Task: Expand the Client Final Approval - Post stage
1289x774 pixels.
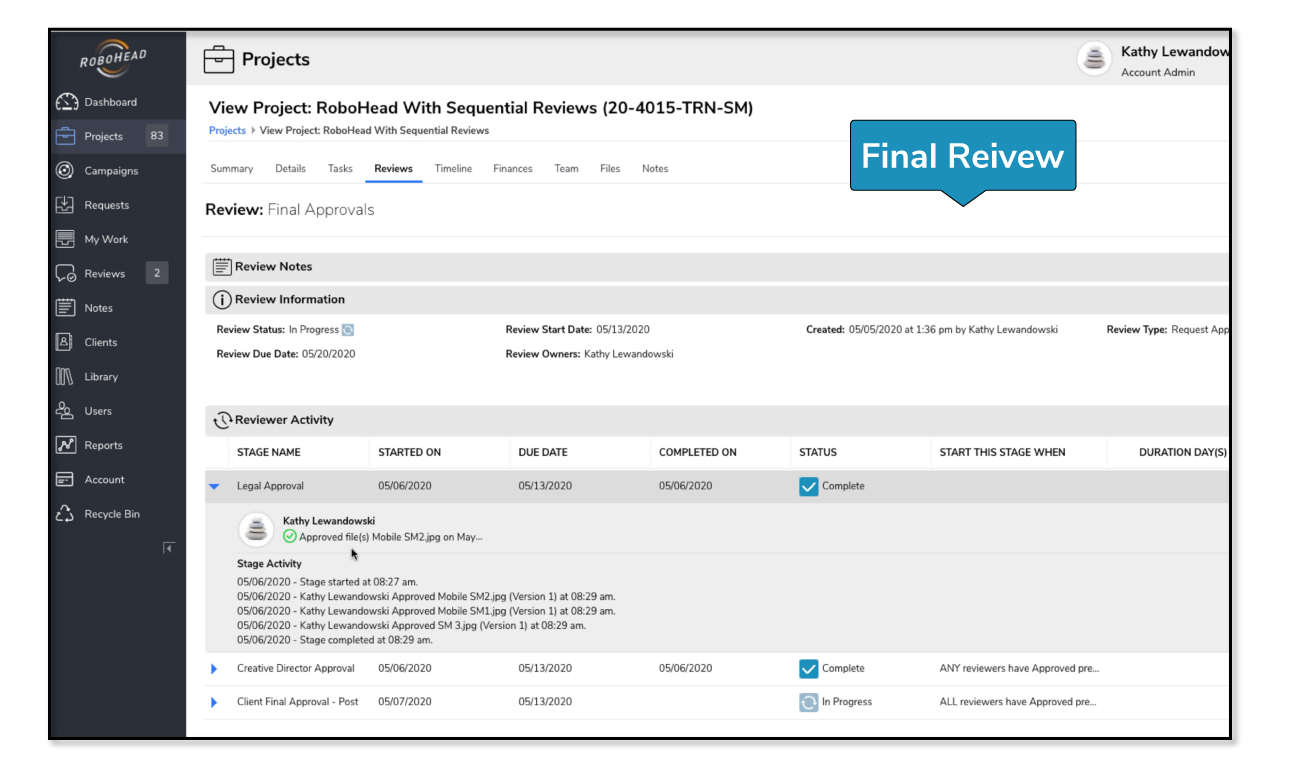Action: (214, 703)
